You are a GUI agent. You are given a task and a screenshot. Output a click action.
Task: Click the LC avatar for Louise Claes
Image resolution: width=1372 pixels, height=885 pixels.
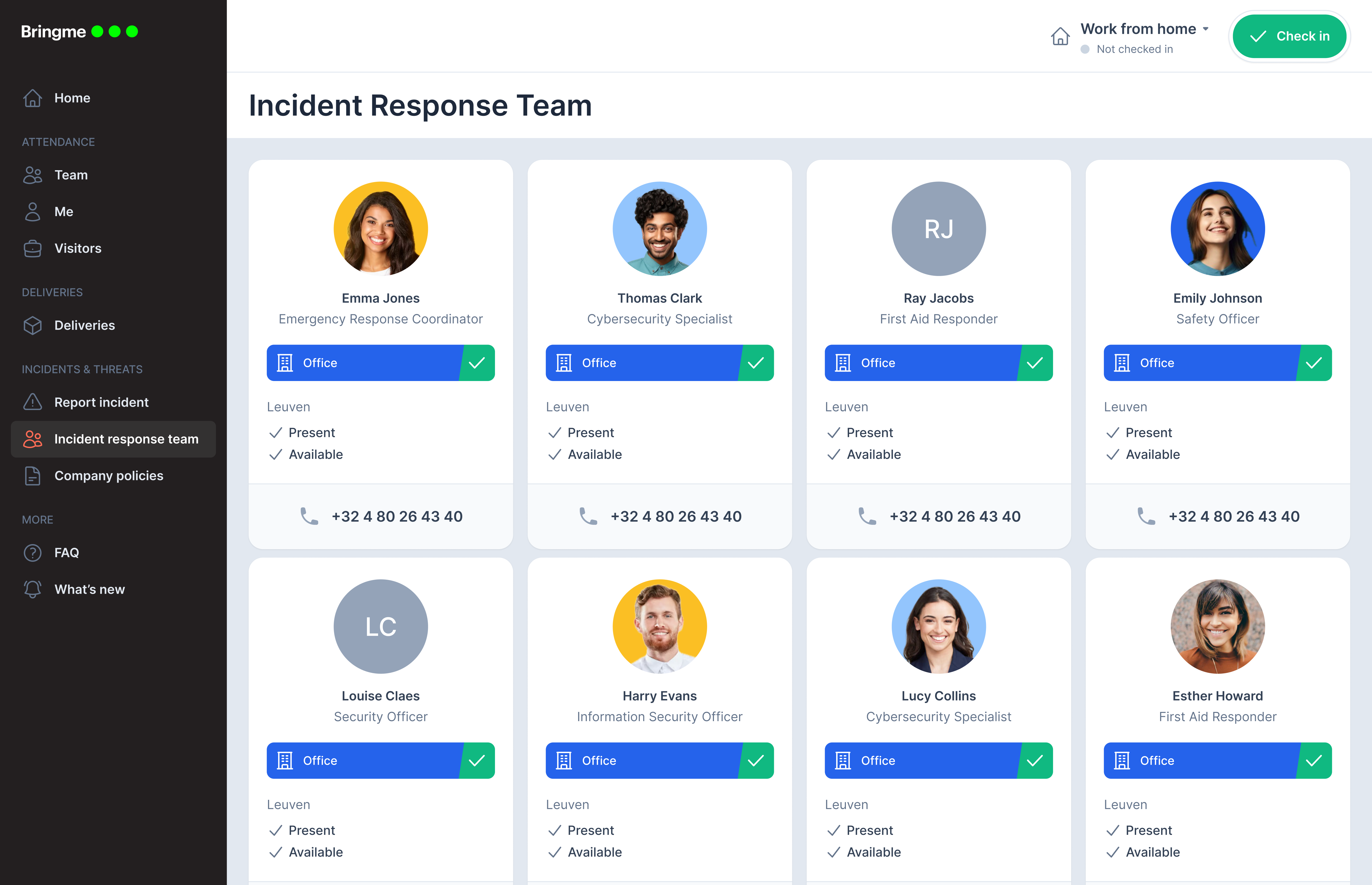[381, 627]
